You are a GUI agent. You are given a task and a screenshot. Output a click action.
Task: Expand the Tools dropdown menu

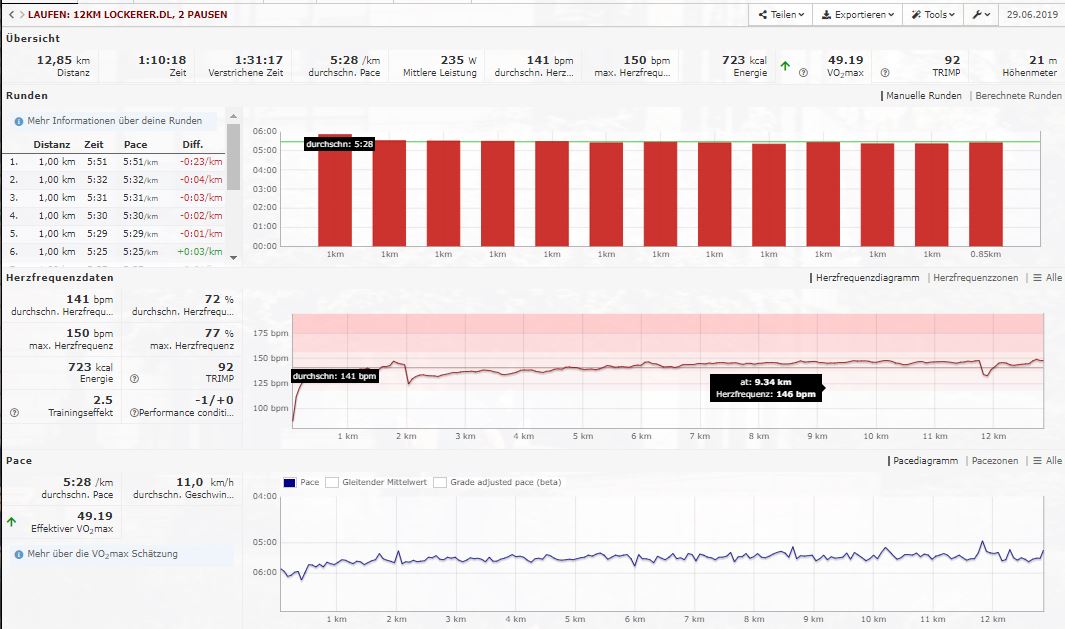point(932,15)
